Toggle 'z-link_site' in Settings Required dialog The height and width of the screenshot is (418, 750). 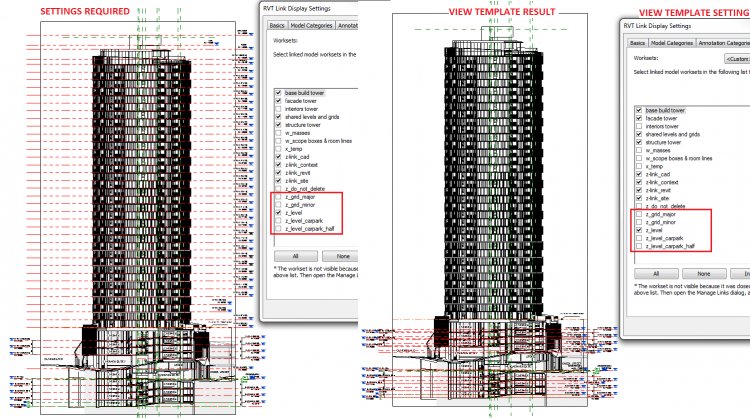pyautogui.click(x=278, y=181)
